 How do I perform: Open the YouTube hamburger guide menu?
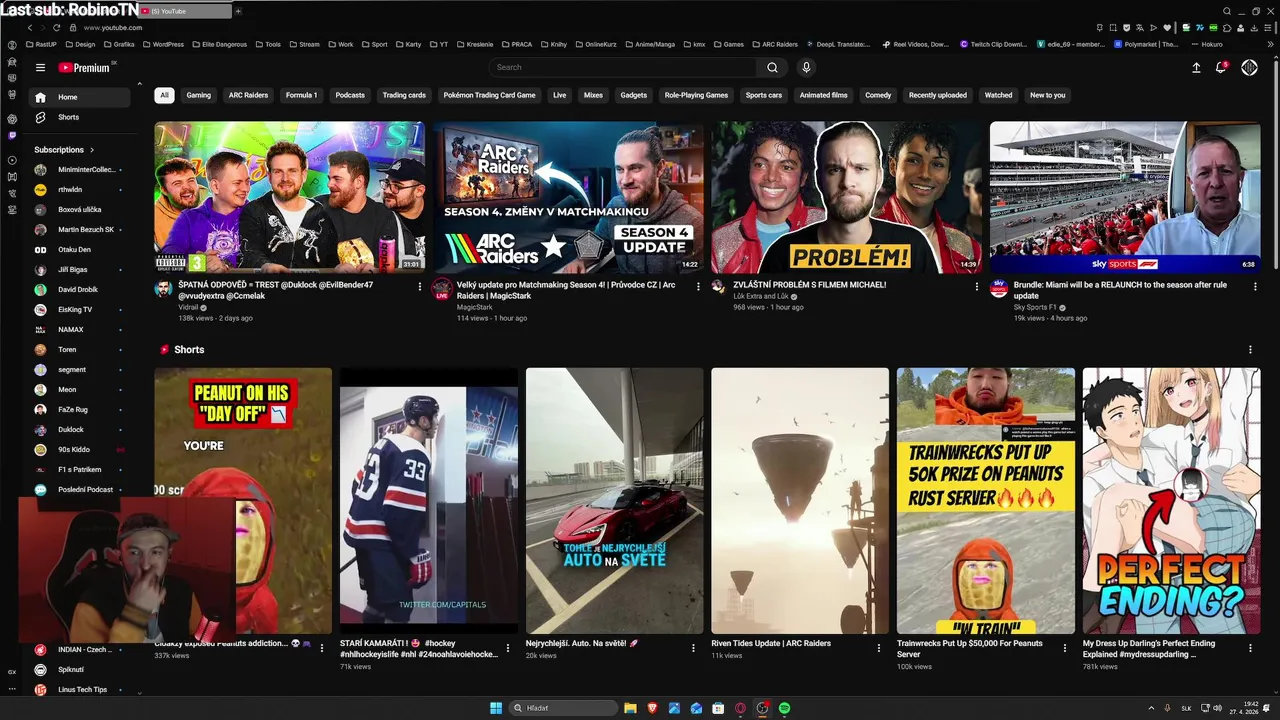[x=40, y=67]
